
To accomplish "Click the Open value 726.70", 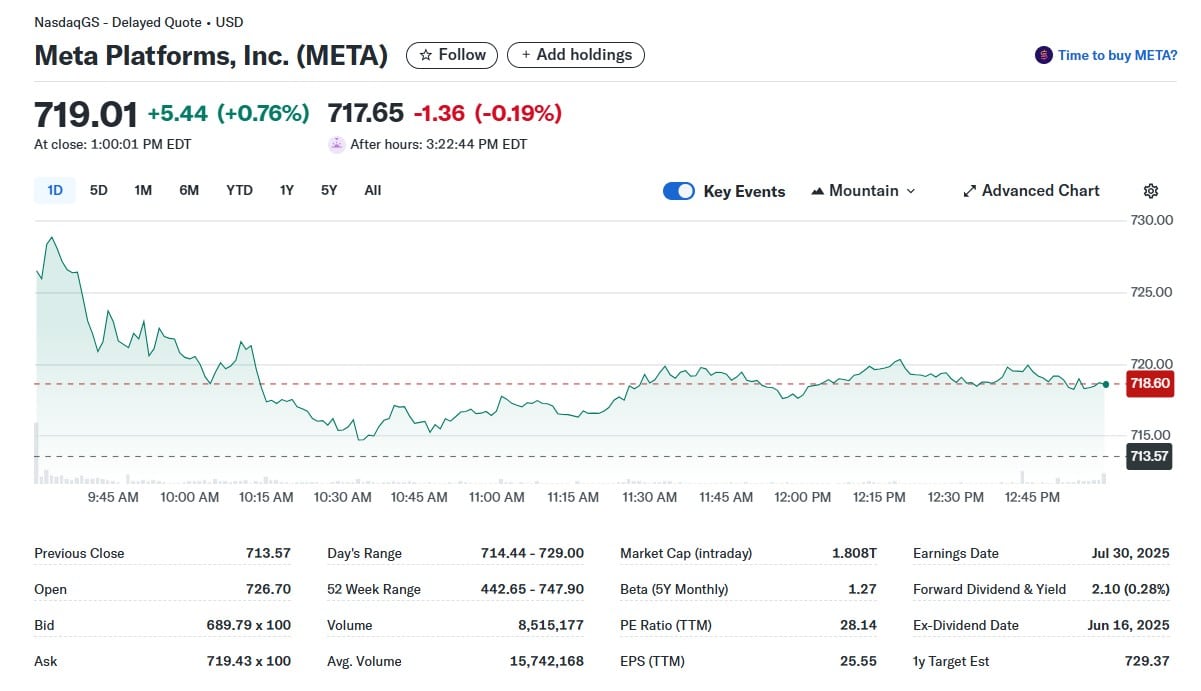I will 268,589.
